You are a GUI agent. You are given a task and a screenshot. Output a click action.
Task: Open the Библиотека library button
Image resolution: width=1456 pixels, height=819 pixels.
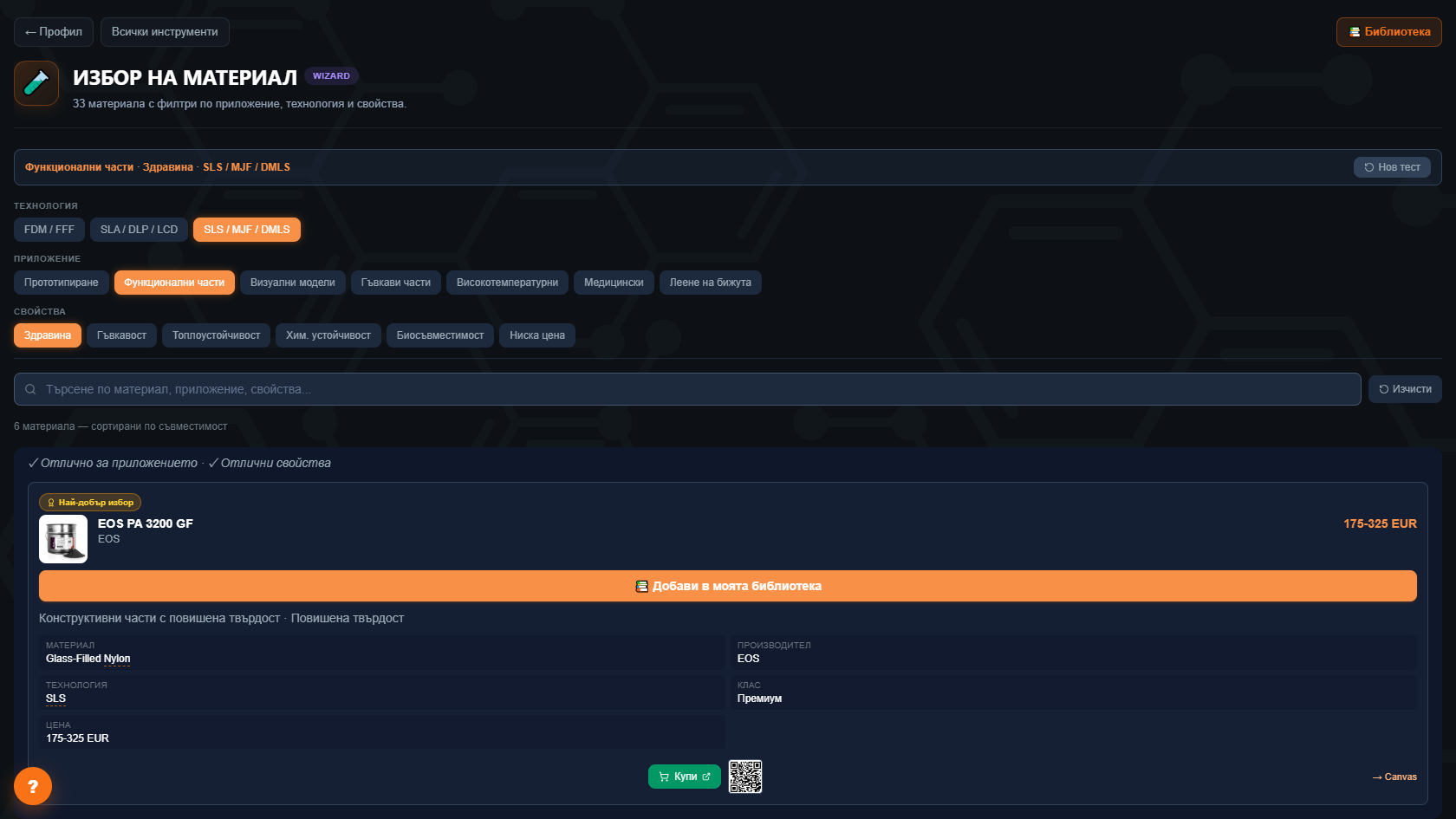[x=1389, y=32]
